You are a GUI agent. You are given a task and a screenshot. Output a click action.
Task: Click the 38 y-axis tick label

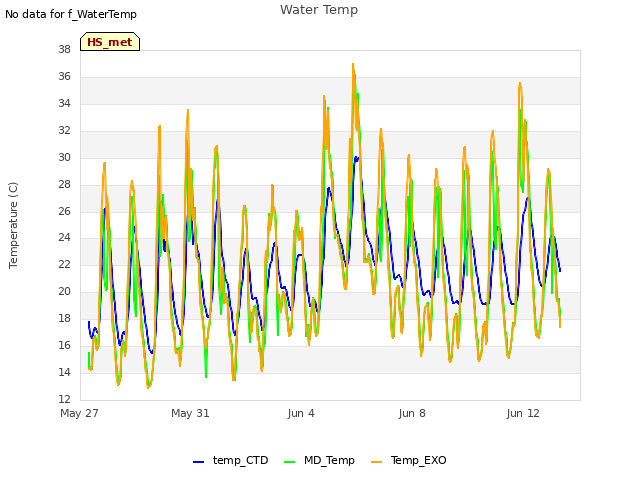(64, 49)
